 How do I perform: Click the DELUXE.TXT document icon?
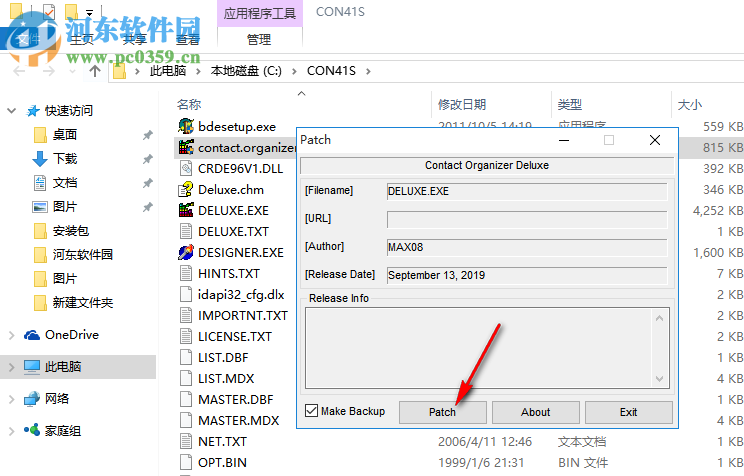click(x=186, y=231)
